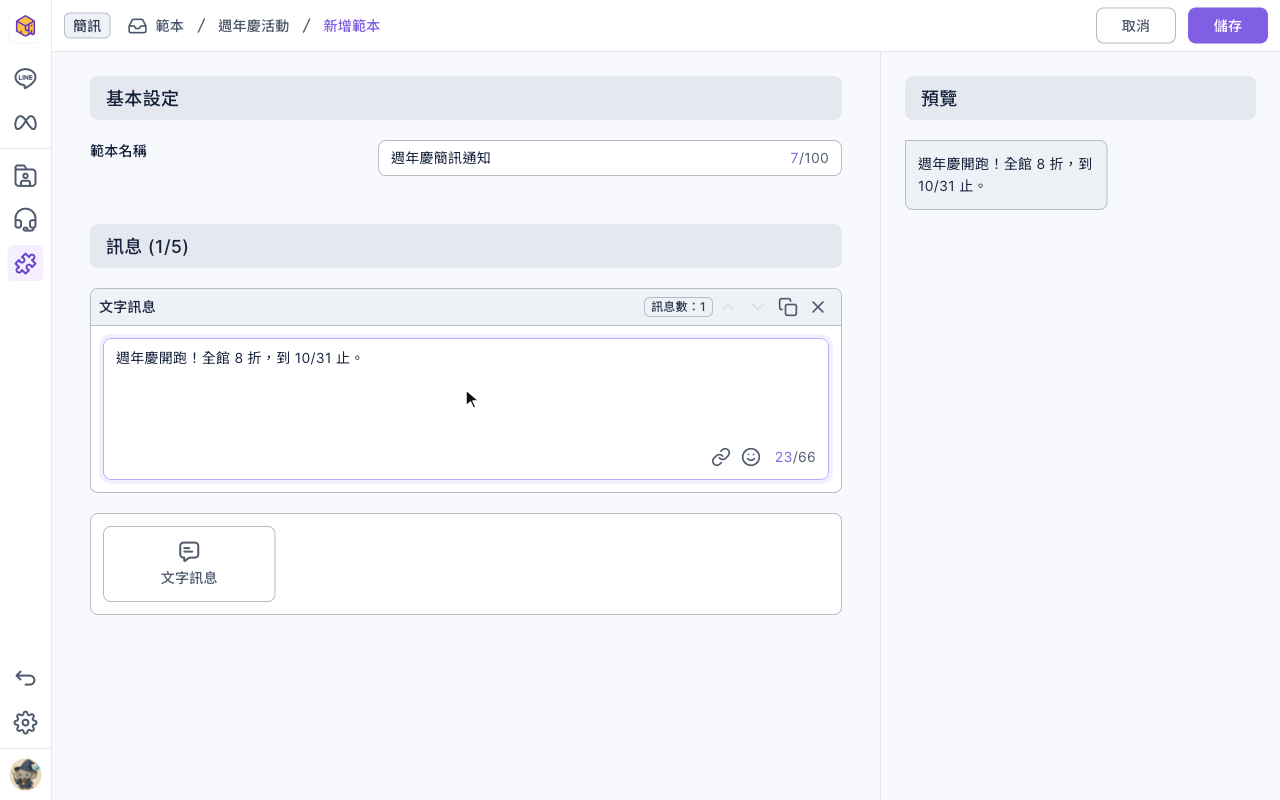The width and height of the screenshot is (1280, 800).
Task: Remove the 文字訊息 block with X
Action: coord(818,307)
